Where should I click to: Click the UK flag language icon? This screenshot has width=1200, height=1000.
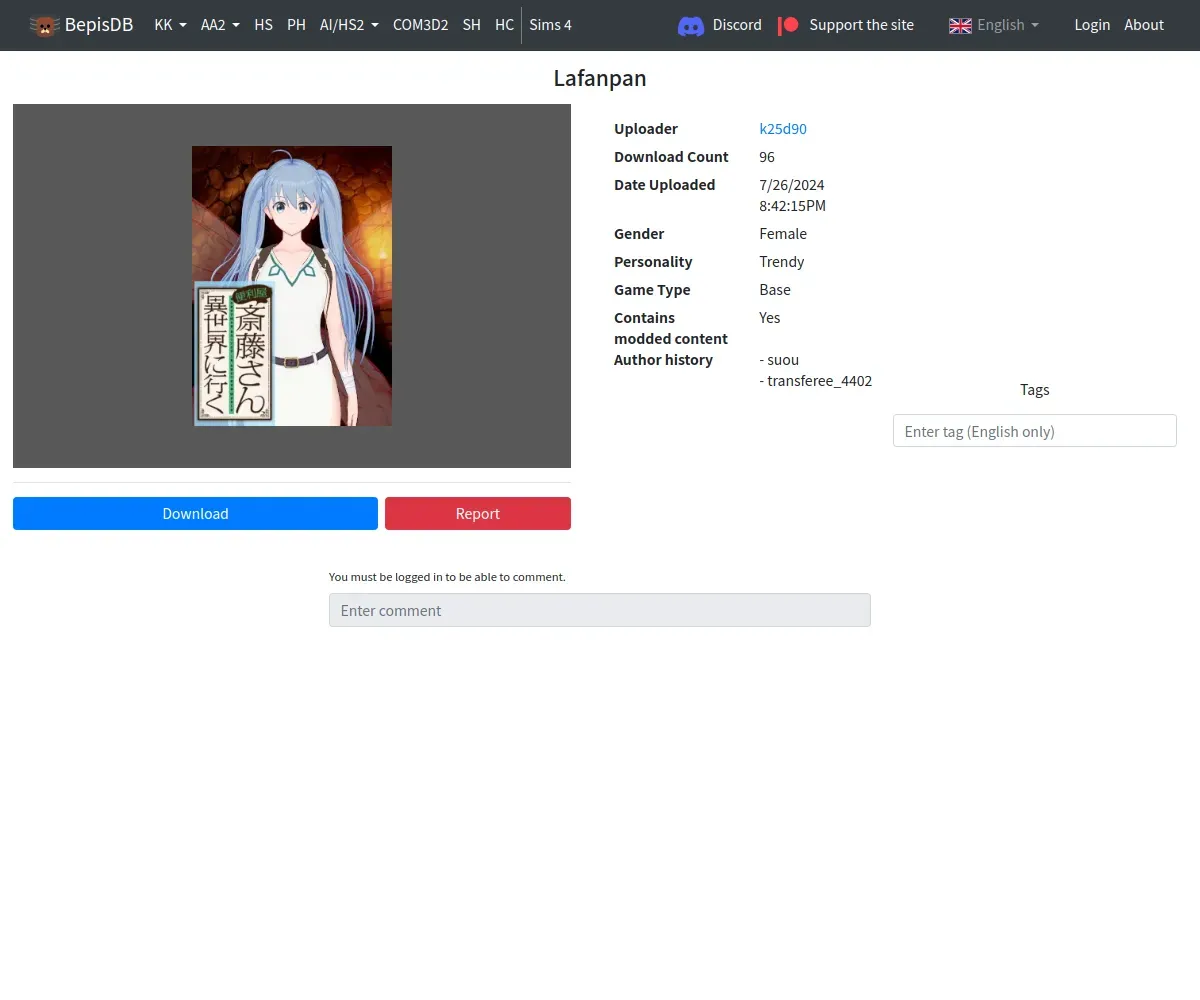960,25
